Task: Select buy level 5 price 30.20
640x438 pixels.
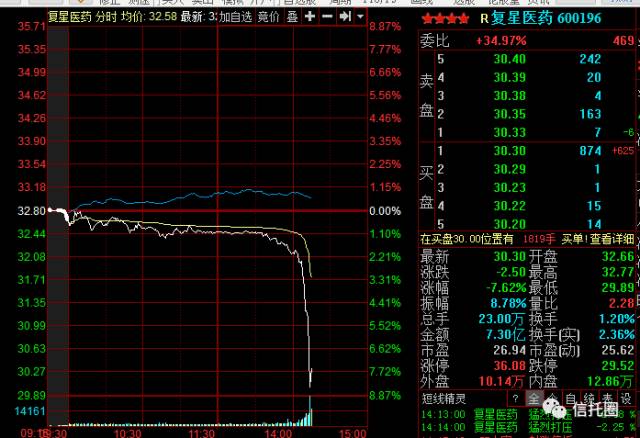Action: coord(509,224)
